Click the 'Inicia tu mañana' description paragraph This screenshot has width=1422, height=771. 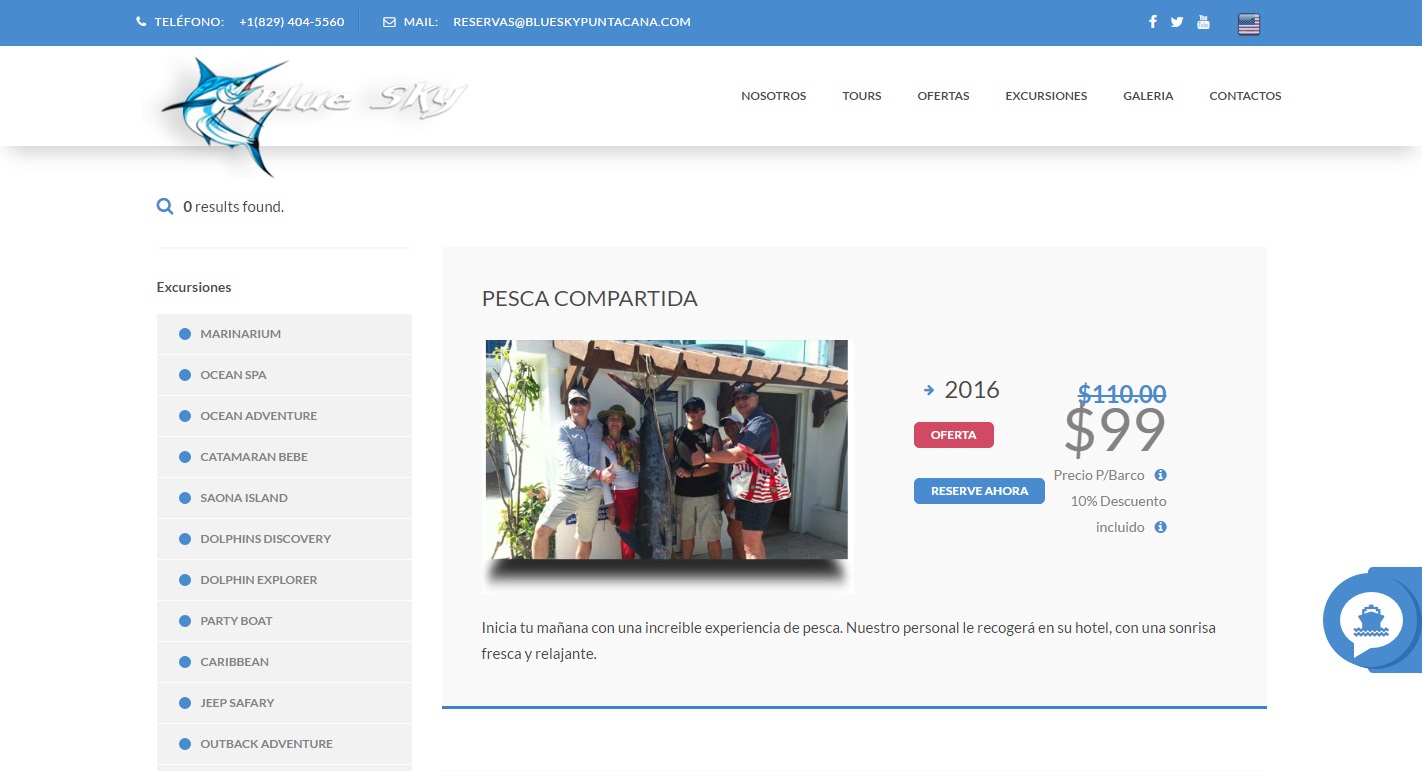[849, 641]
